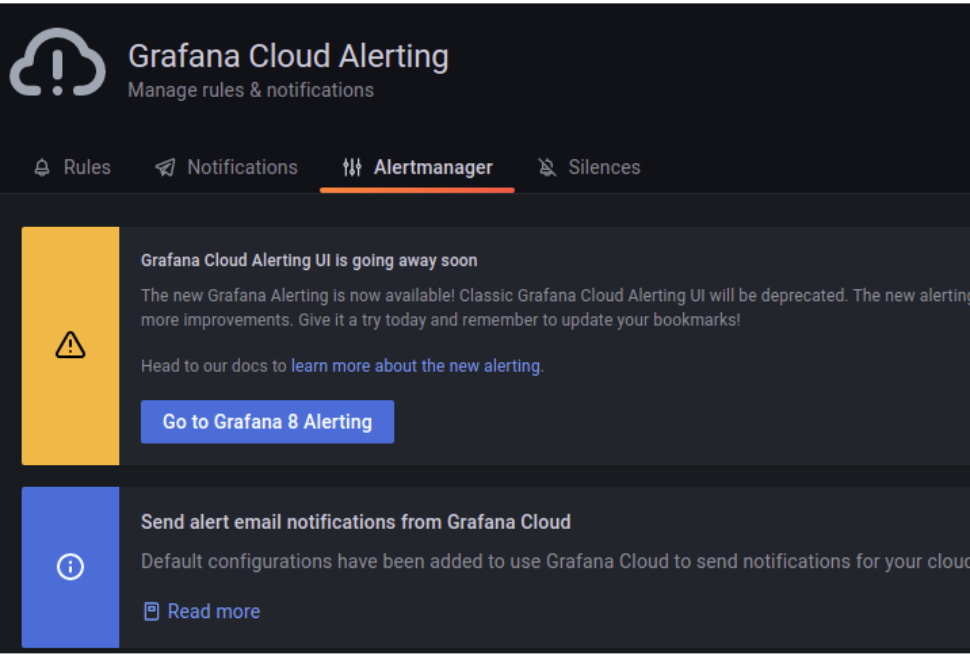Click the sliders icon on the Alertmanager tab
This screenshot has height=654, width=970.
click(352, 167)
